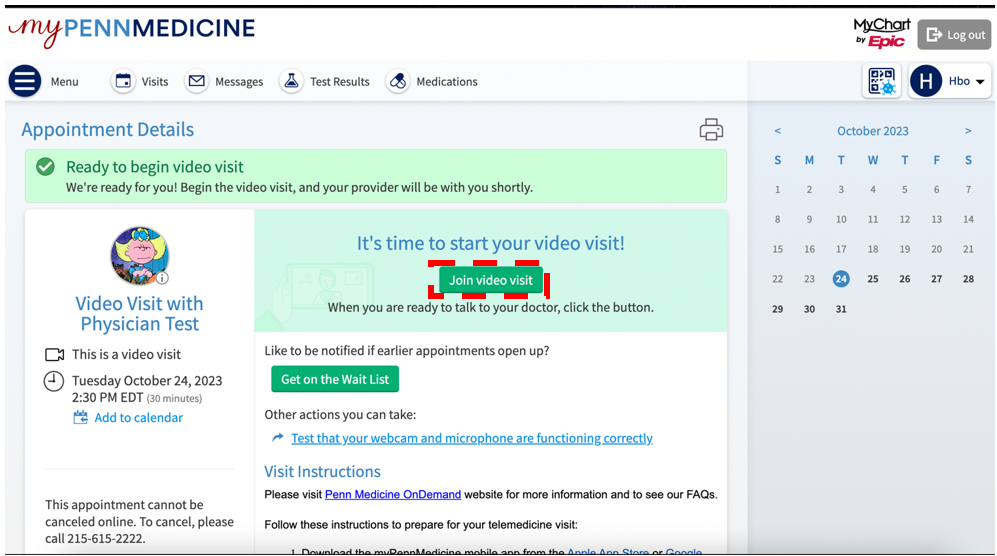Click the provider photo thumbnail
The width and height of the screenshot is (997, 556).
click(139, 256)
